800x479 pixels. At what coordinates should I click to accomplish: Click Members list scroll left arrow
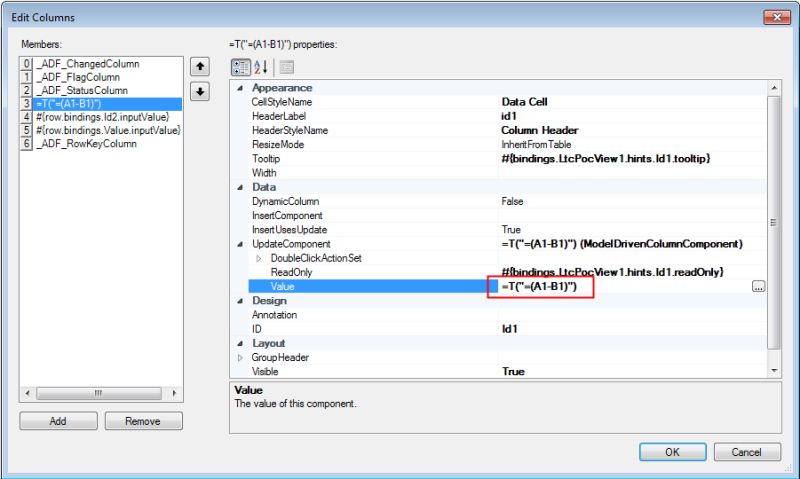(x=27, y=393)
